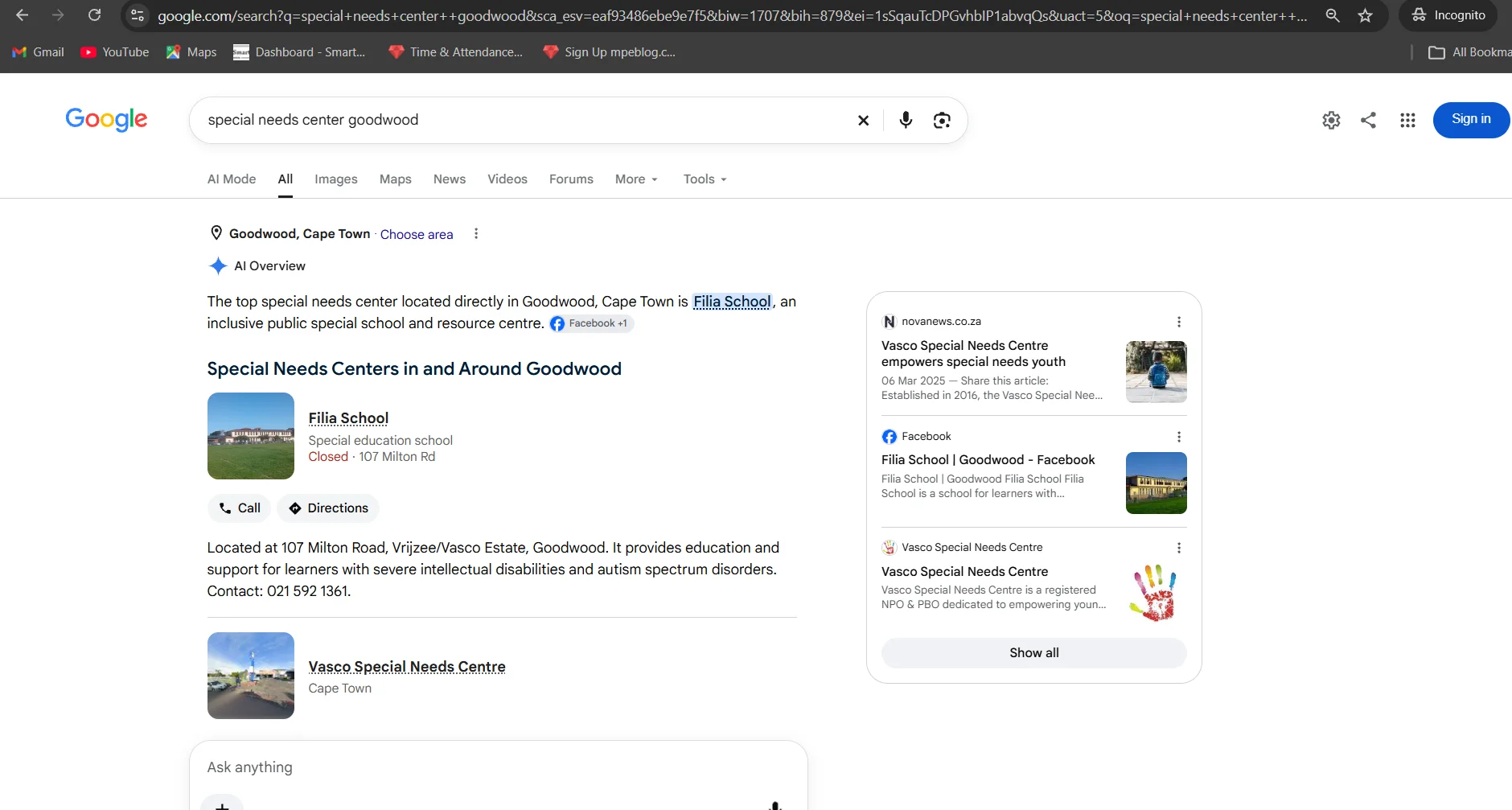Click the Sign in button
This screenshot has width=1512, height=810.
pyautogui.click(x=1471, y=119)
